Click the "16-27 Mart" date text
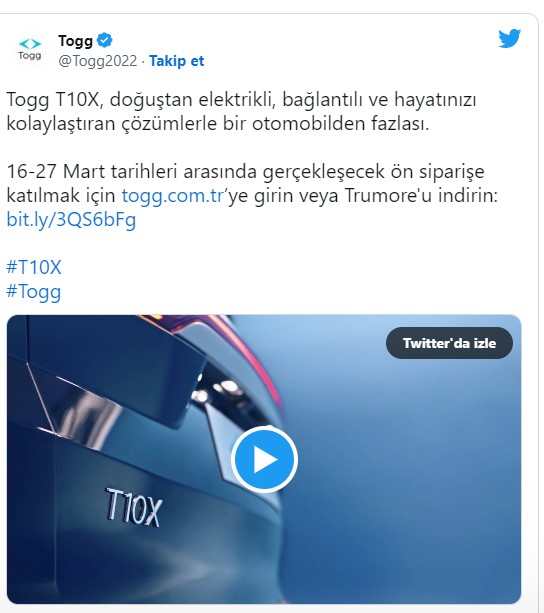The height and width of the screenshot is (613, 544). click(56, 172)
